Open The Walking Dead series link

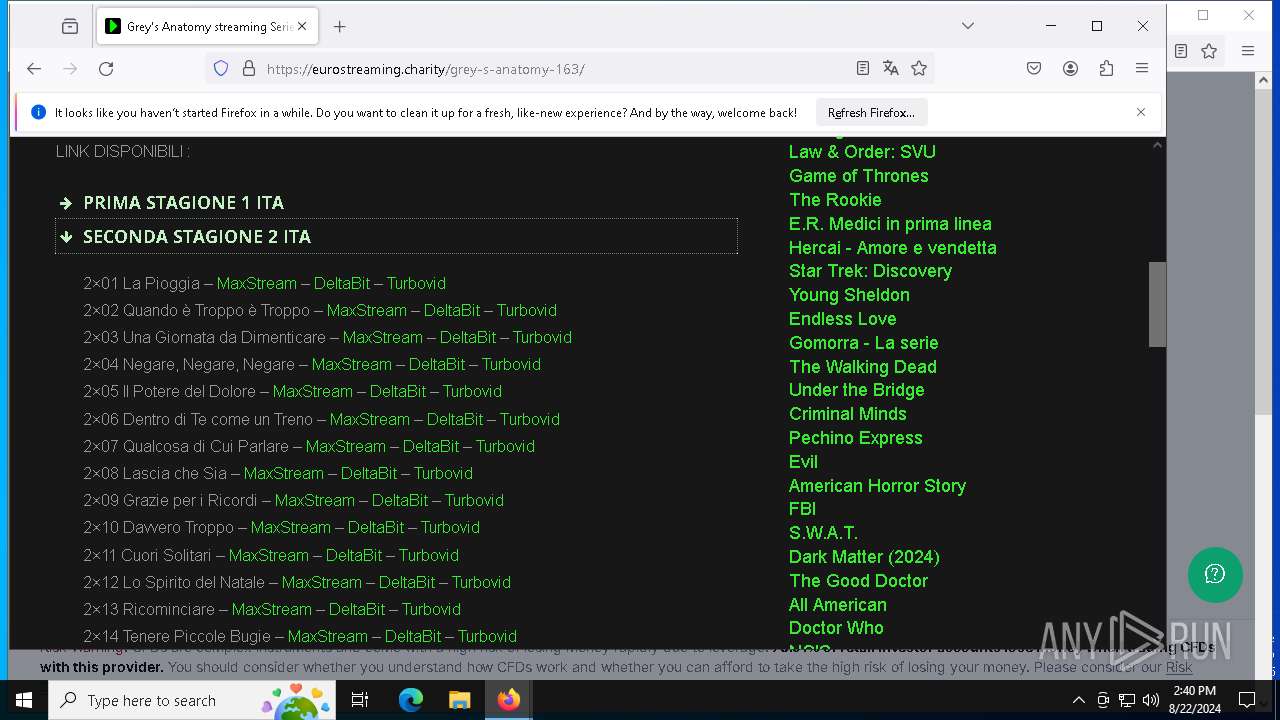click(862, 367)
